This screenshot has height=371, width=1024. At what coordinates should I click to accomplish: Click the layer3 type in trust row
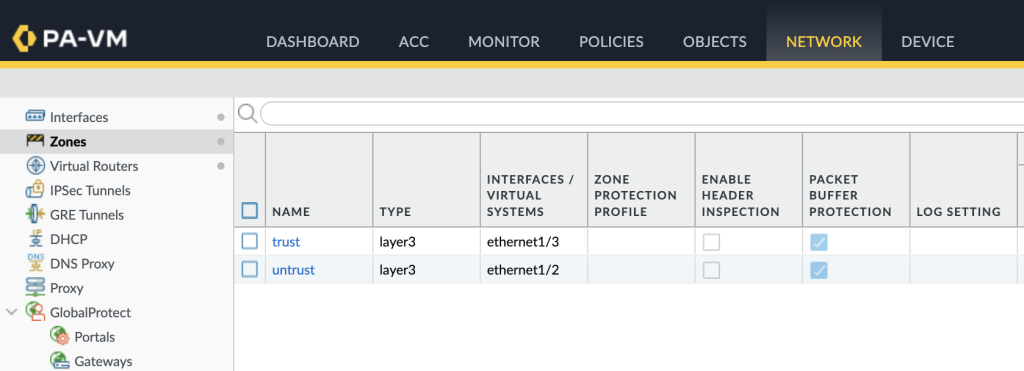pyautogui.click(x=398, y=242)
